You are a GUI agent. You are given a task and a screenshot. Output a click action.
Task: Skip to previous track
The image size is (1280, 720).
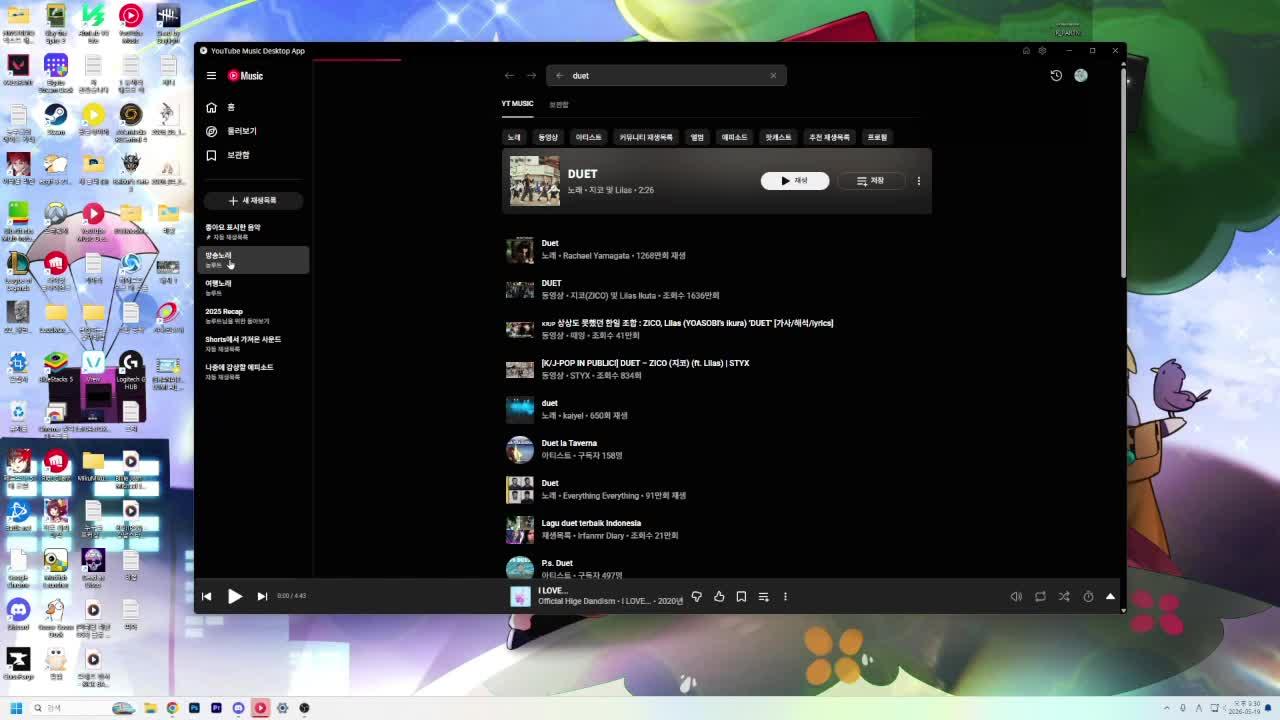pos(207,597)
